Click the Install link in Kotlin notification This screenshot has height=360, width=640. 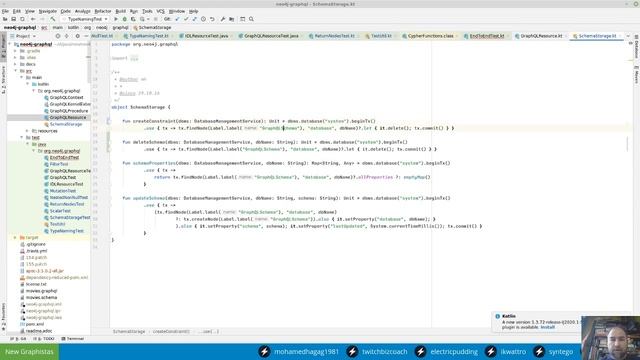548,327
